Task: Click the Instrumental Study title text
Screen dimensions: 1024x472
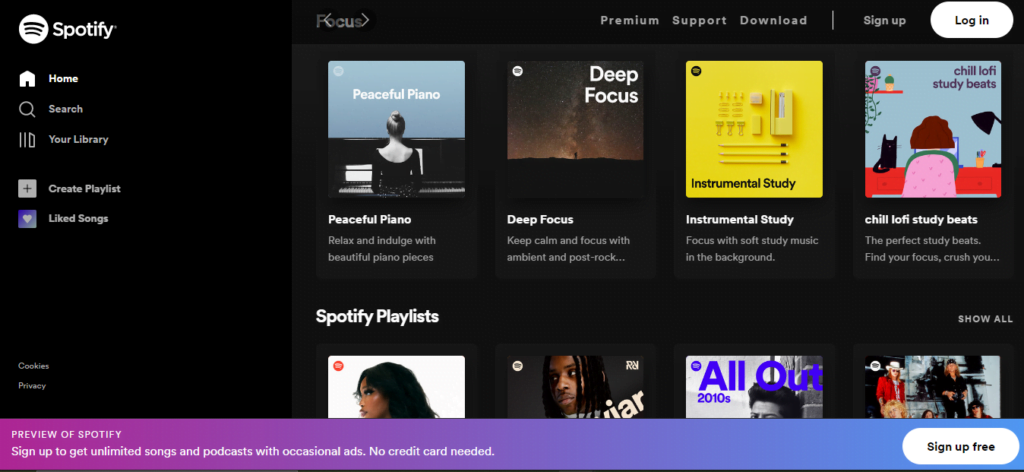Action: click(740, 219)
